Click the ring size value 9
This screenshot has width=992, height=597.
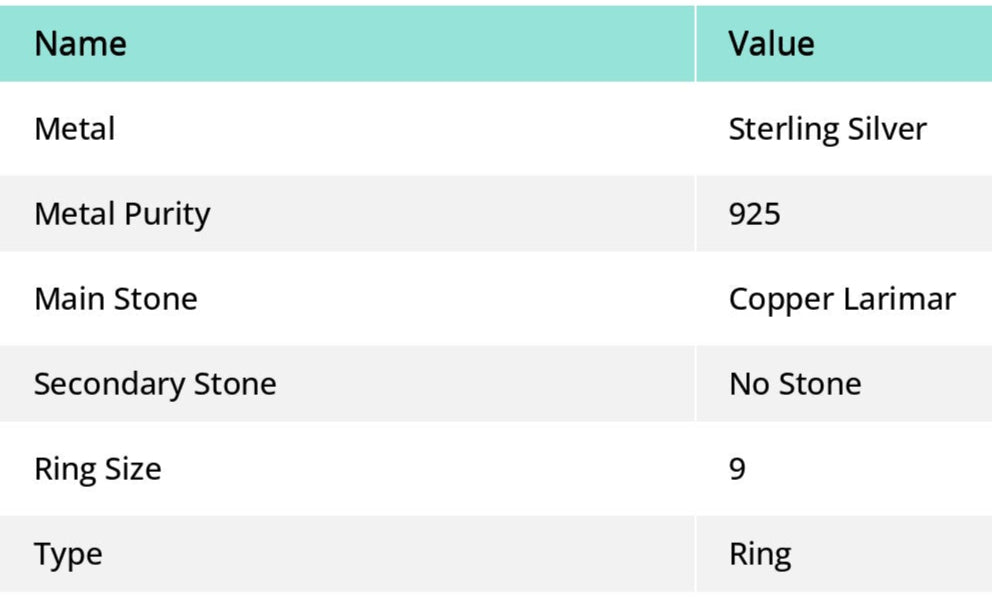tap(737, 469)
